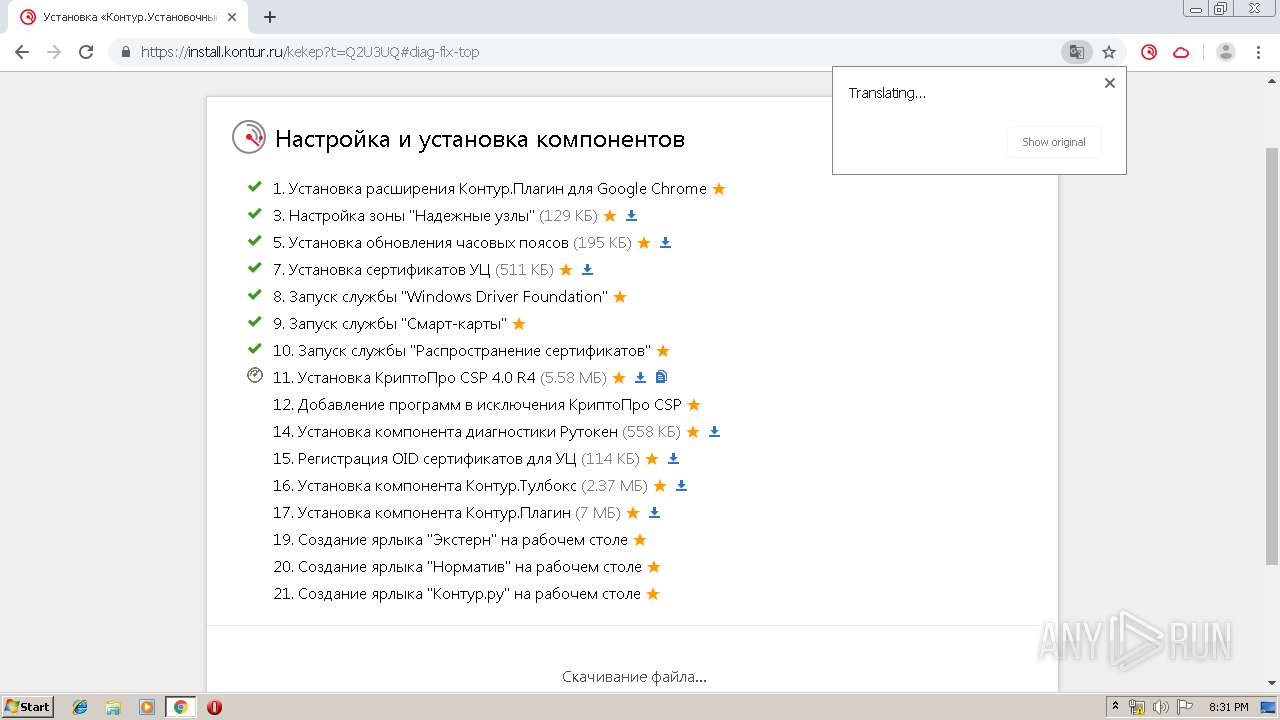Open the document icon next to КриптоПро CSP 4.0 R4

661,377
